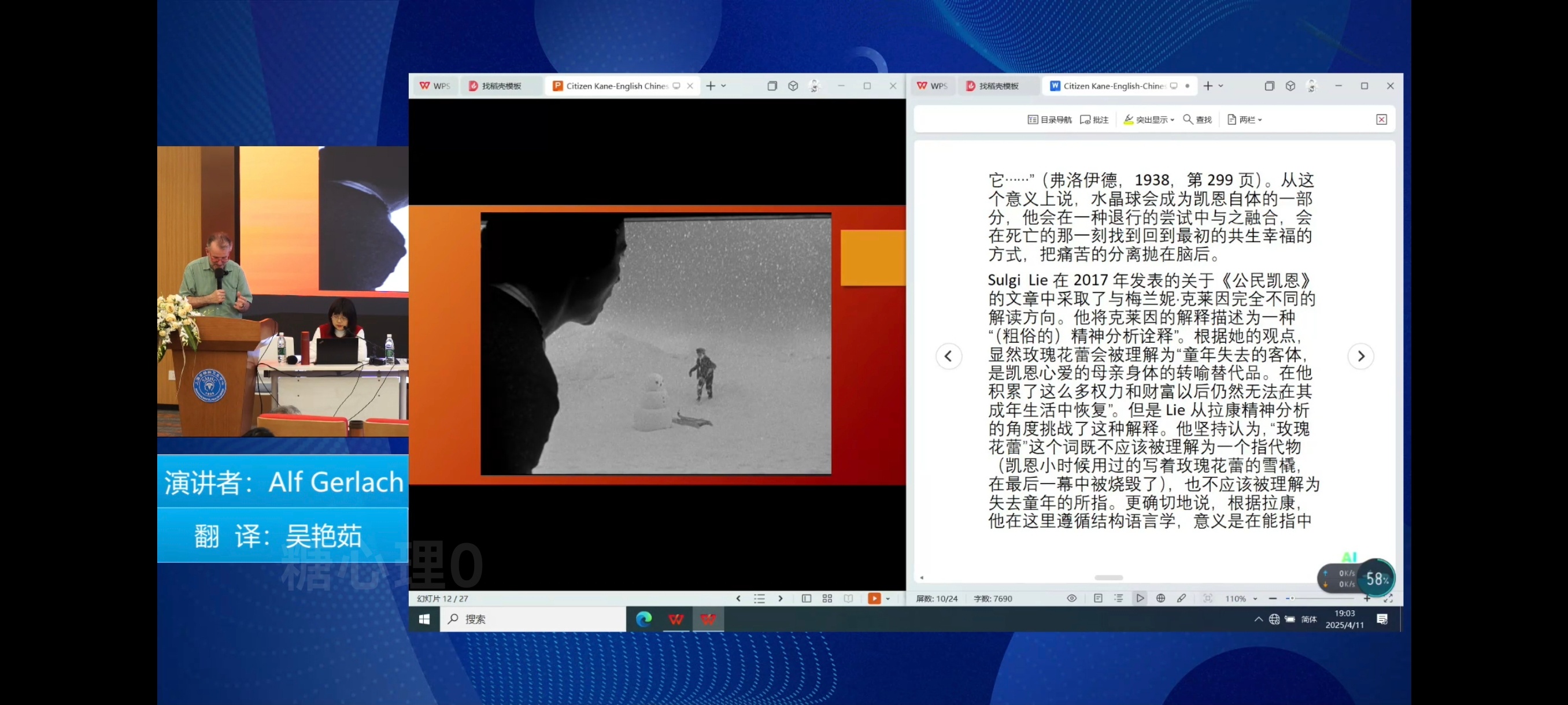Switch to web layout globe icon

tap(1161, 599)
